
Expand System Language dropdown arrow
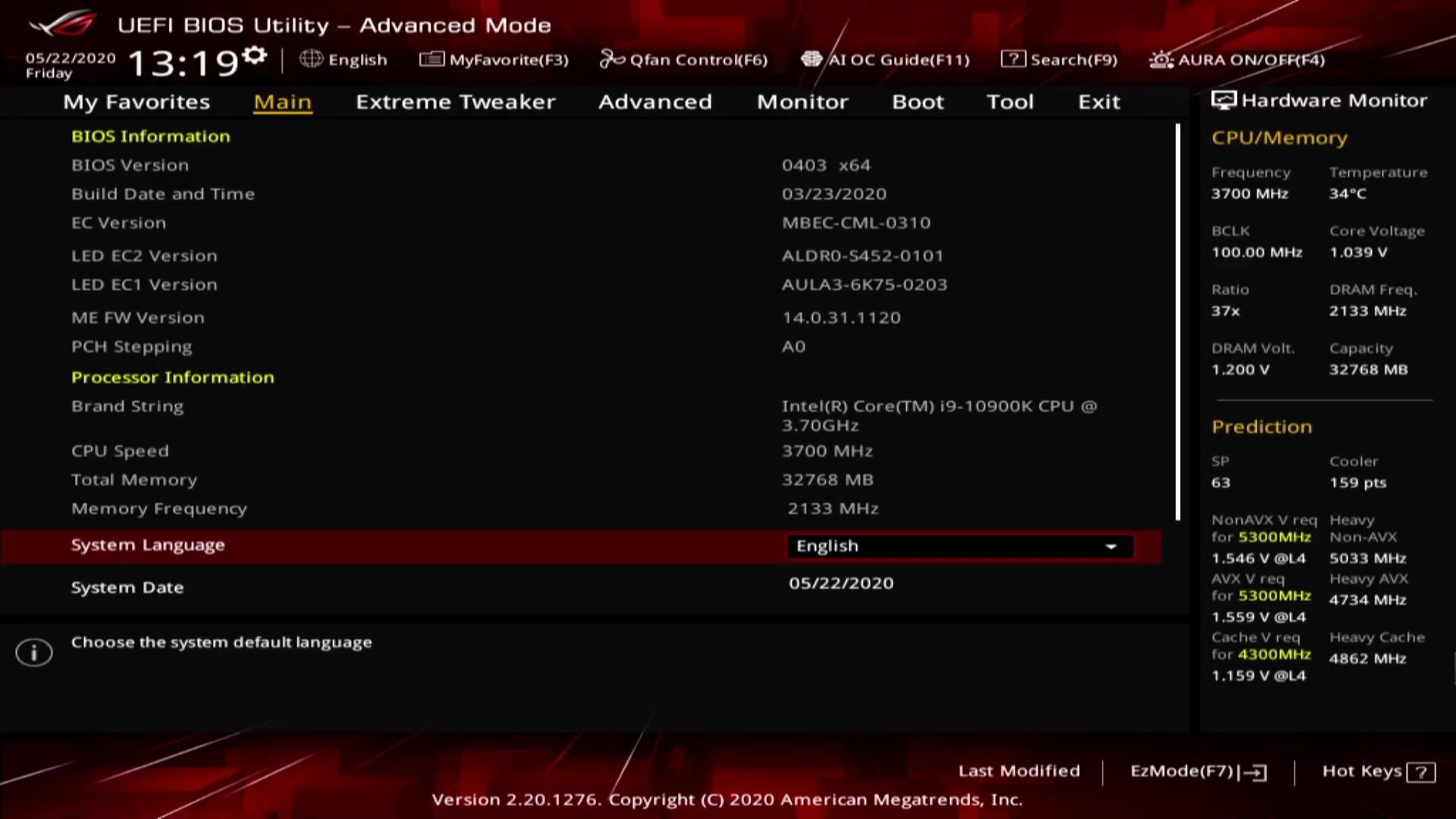coord(1111,547)
